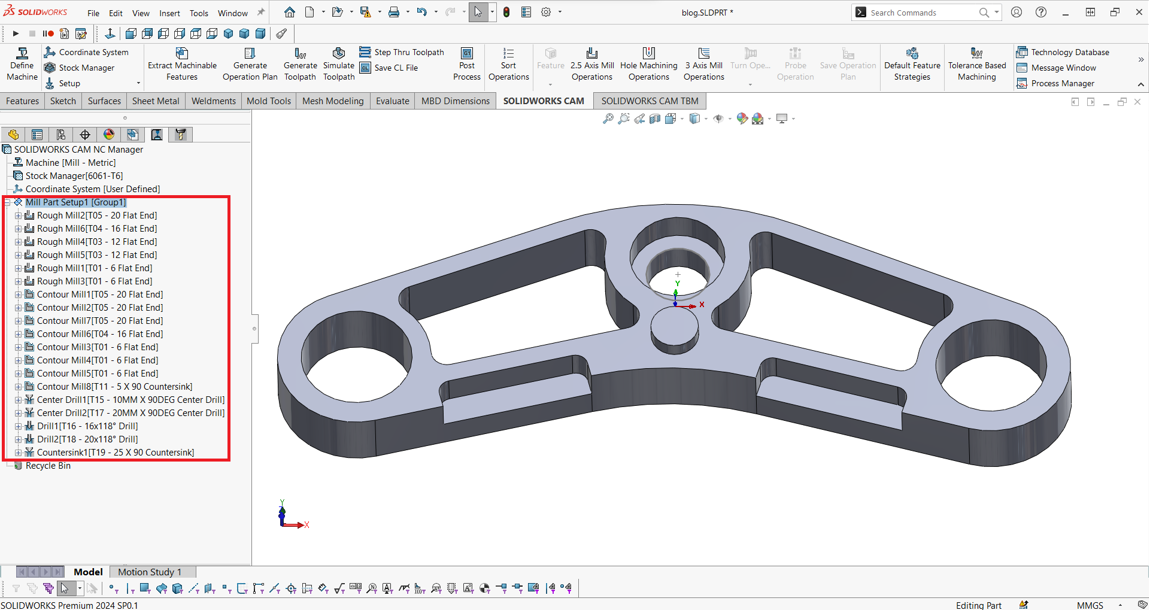Screen dimensions: 1149x612
Task: Click the Generate Toolpath icon
Action: (299, 54)
